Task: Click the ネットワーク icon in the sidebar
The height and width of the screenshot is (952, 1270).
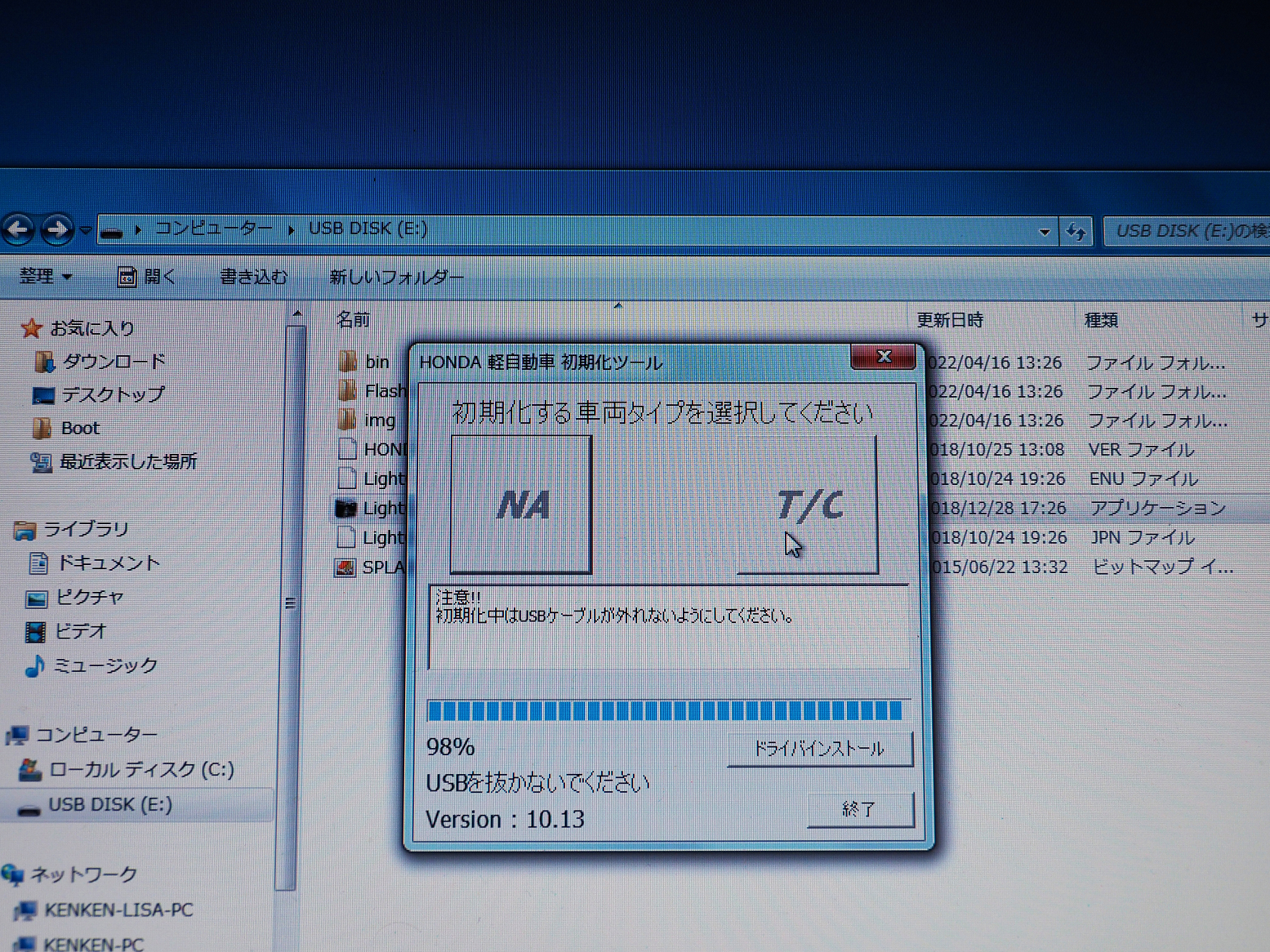Action: pyautogui.click(x=12, y=875)
